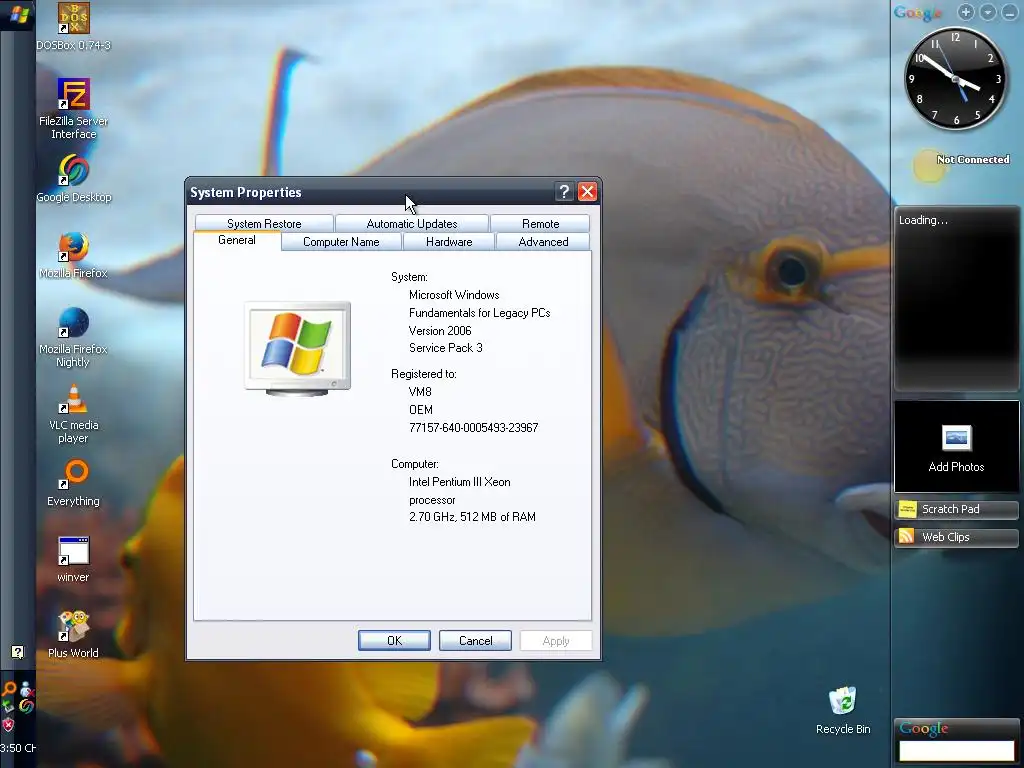This screenshot has width=1024, height=768.
Task: Click the 'Microsoft Windows' text line
Action: coord(454,295)
